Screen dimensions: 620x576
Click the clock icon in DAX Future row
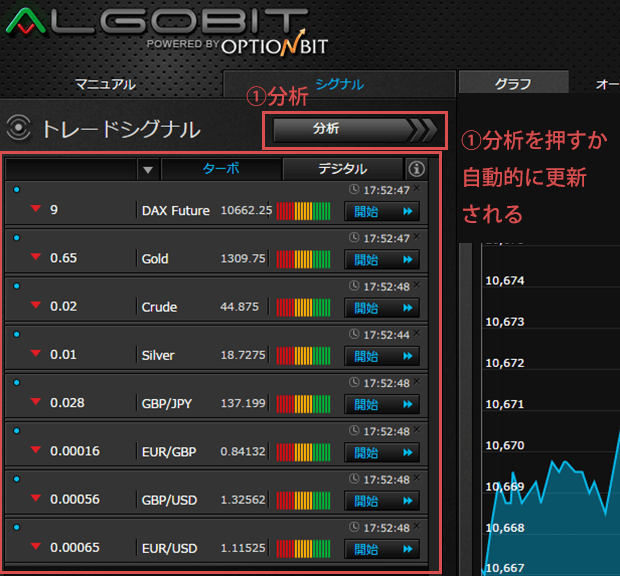[354, 189]
